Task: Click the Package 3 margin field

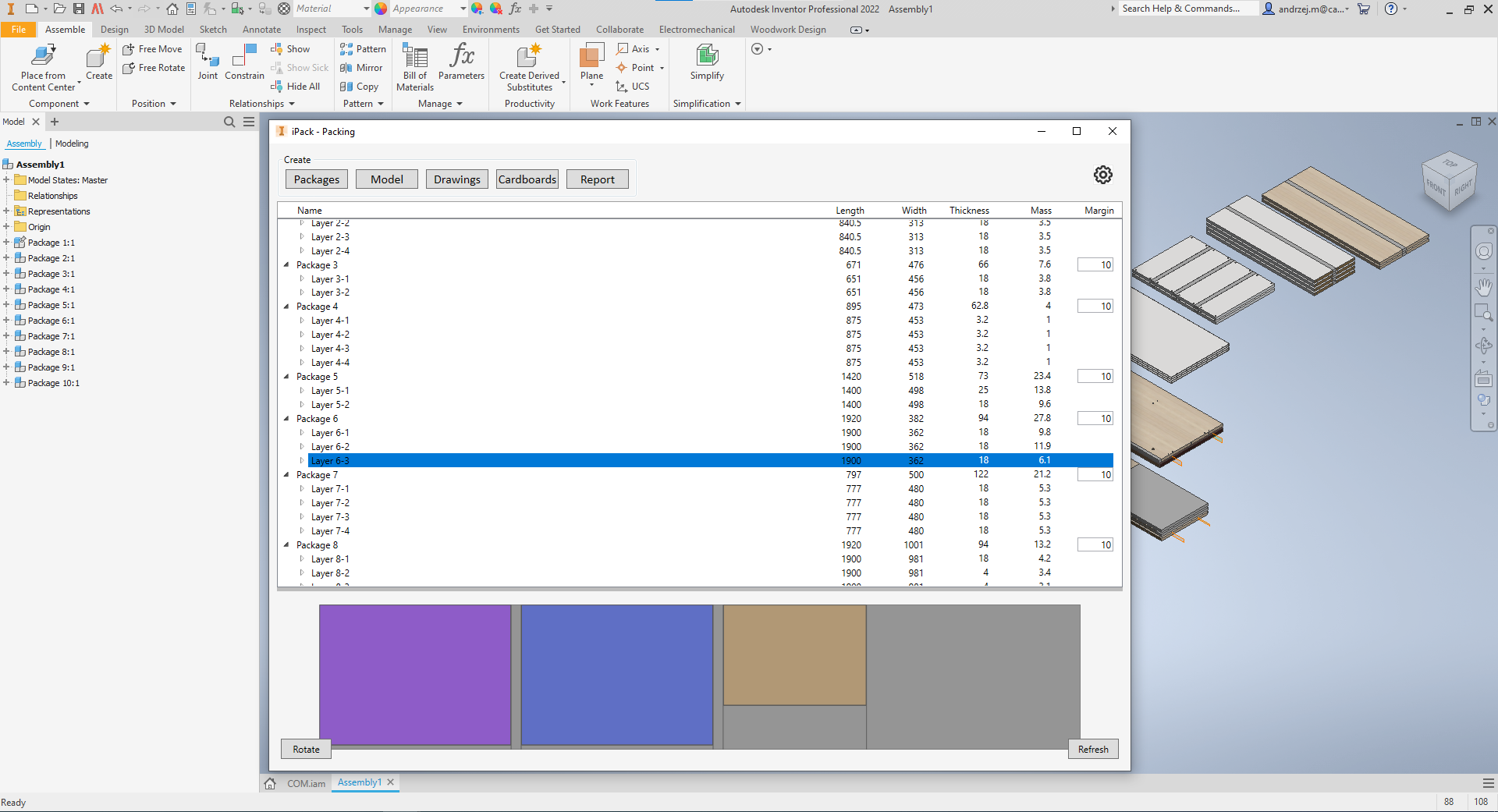Action: coord(1095,265)
